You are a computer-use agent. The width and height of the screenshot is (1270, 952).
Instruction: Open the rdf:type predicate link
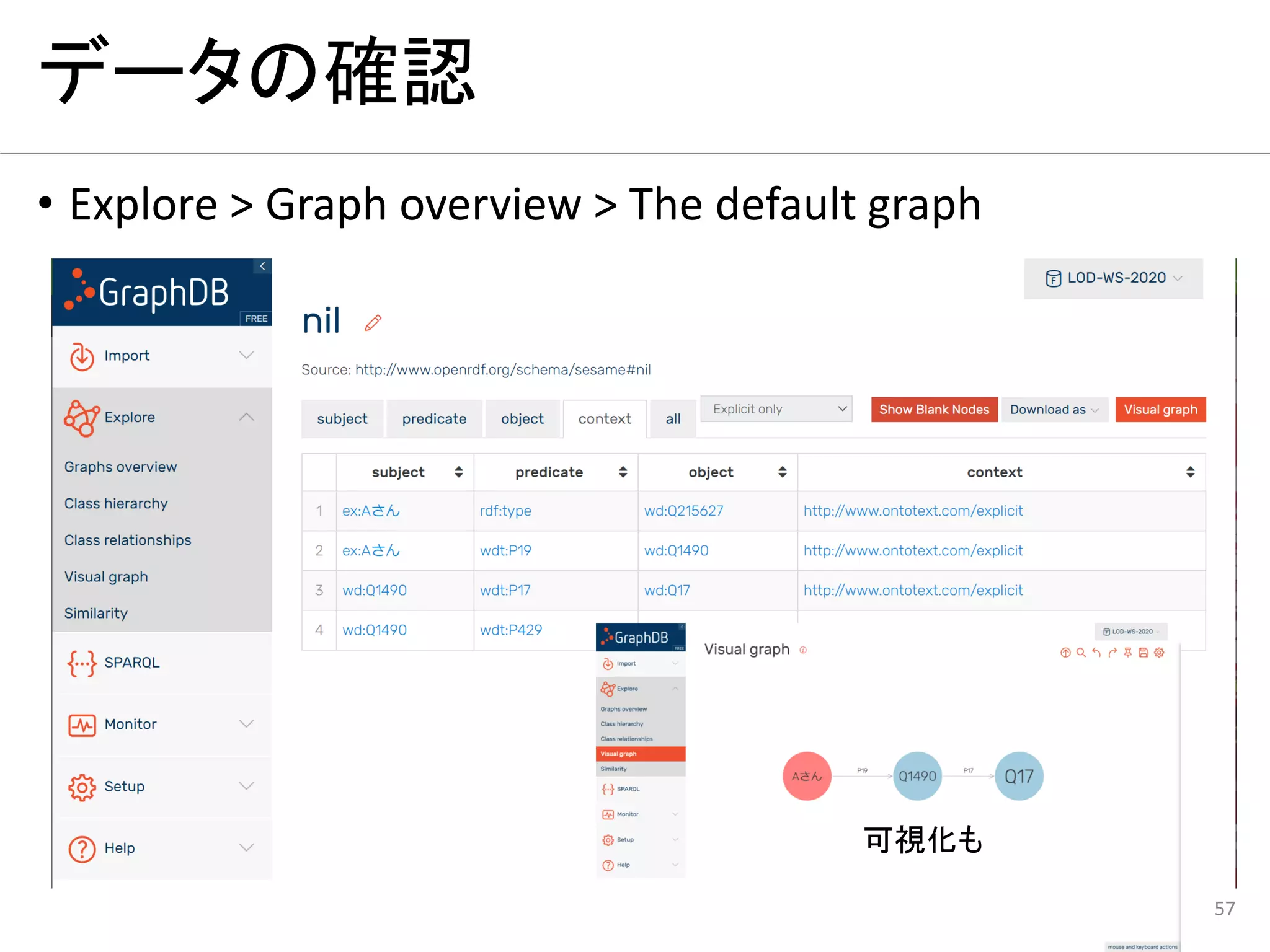tap(505, 511)
